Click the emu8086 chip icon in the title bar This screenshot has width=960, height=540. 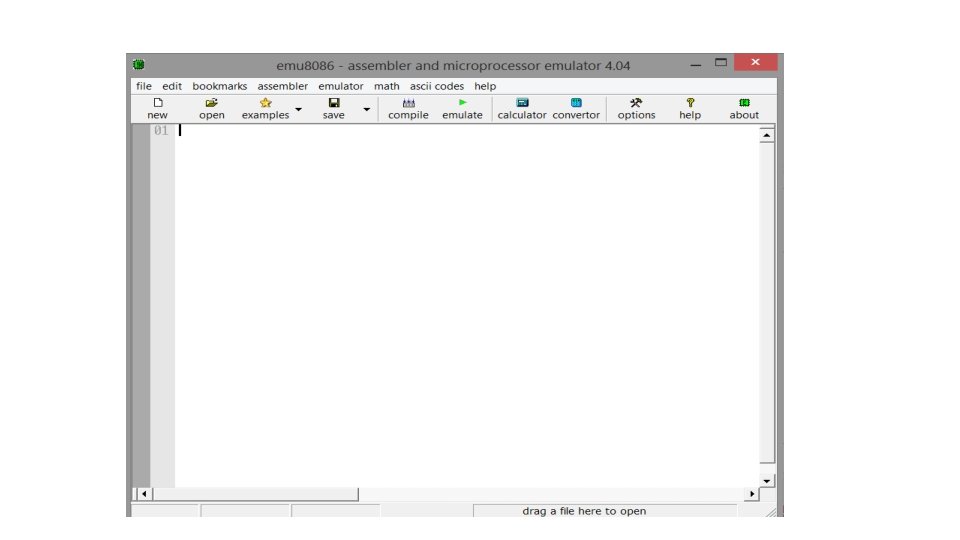click(x=139, y=64)
